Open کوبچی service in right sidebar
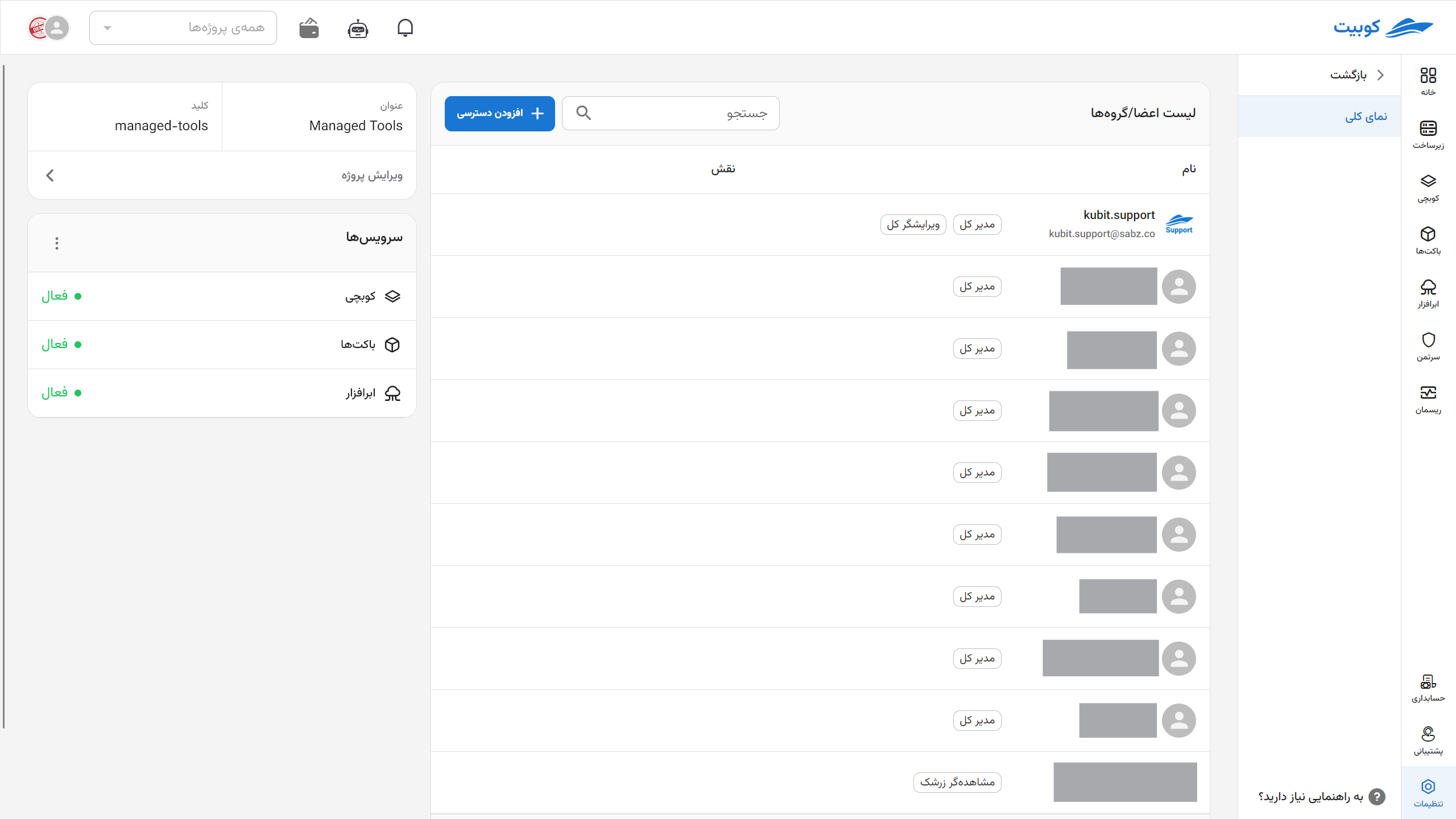 pyautogui.click(x=1428, y=188)
